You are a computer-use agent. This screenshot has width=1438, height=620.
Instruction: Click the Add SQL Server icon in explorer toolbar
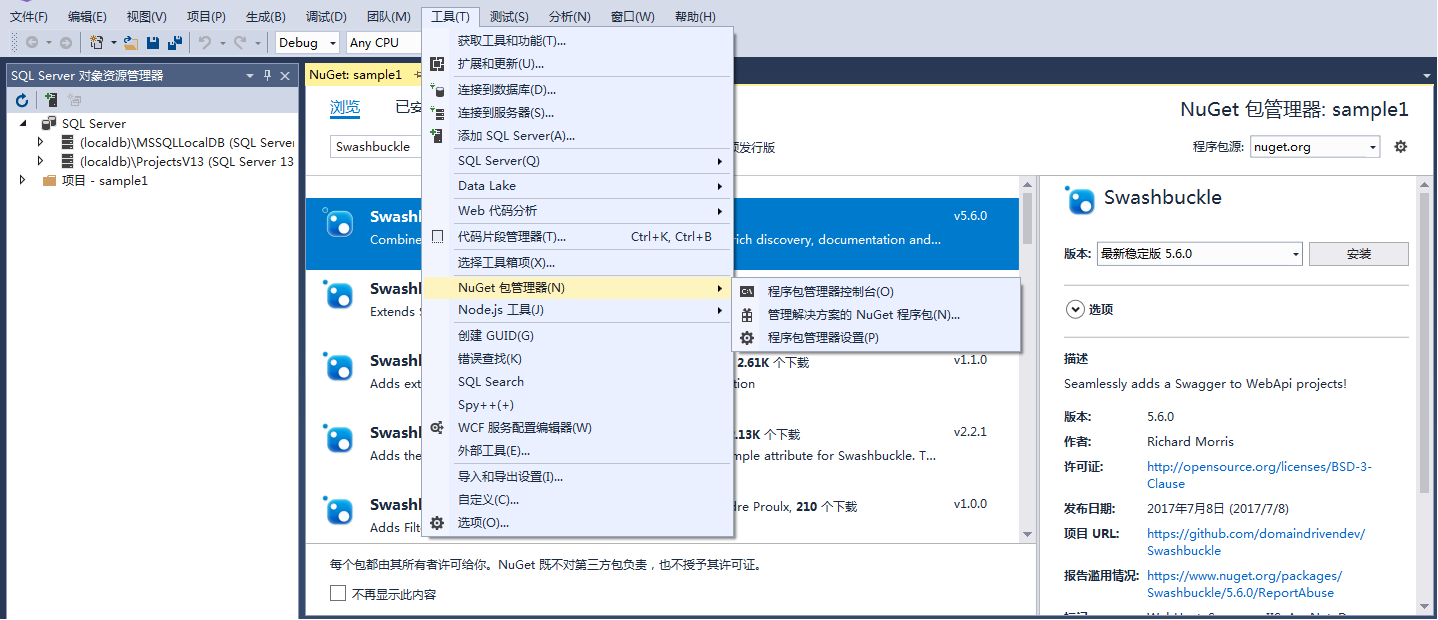50,100
